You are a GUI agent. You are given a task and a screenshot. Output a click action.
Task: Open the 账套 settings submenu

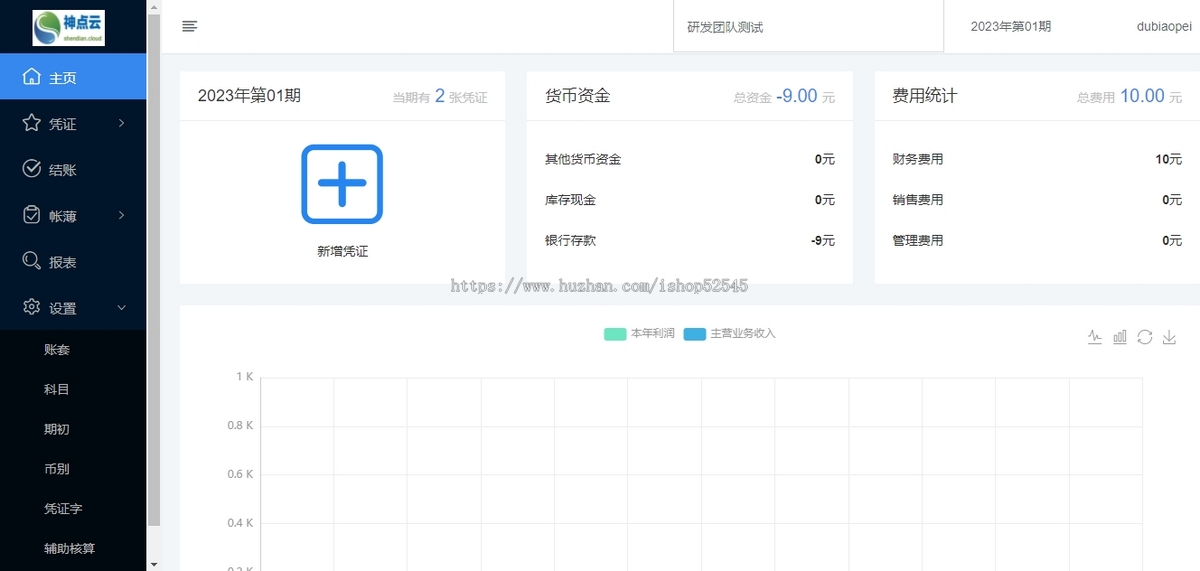tap(73, 350)
